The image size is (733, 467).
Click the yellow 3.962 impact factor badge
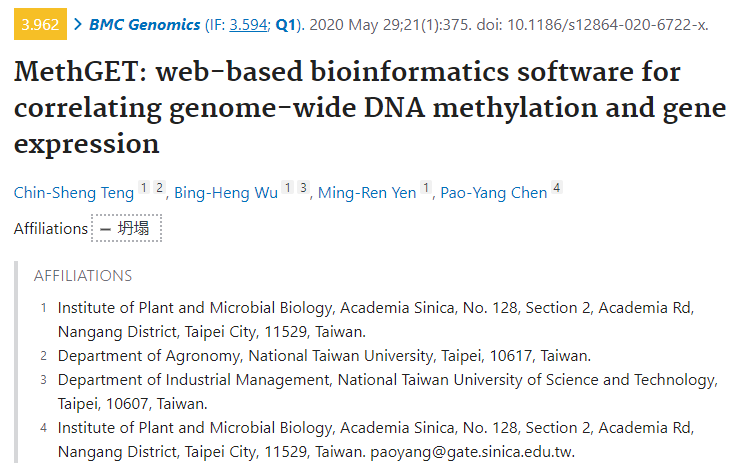(40, 24)
